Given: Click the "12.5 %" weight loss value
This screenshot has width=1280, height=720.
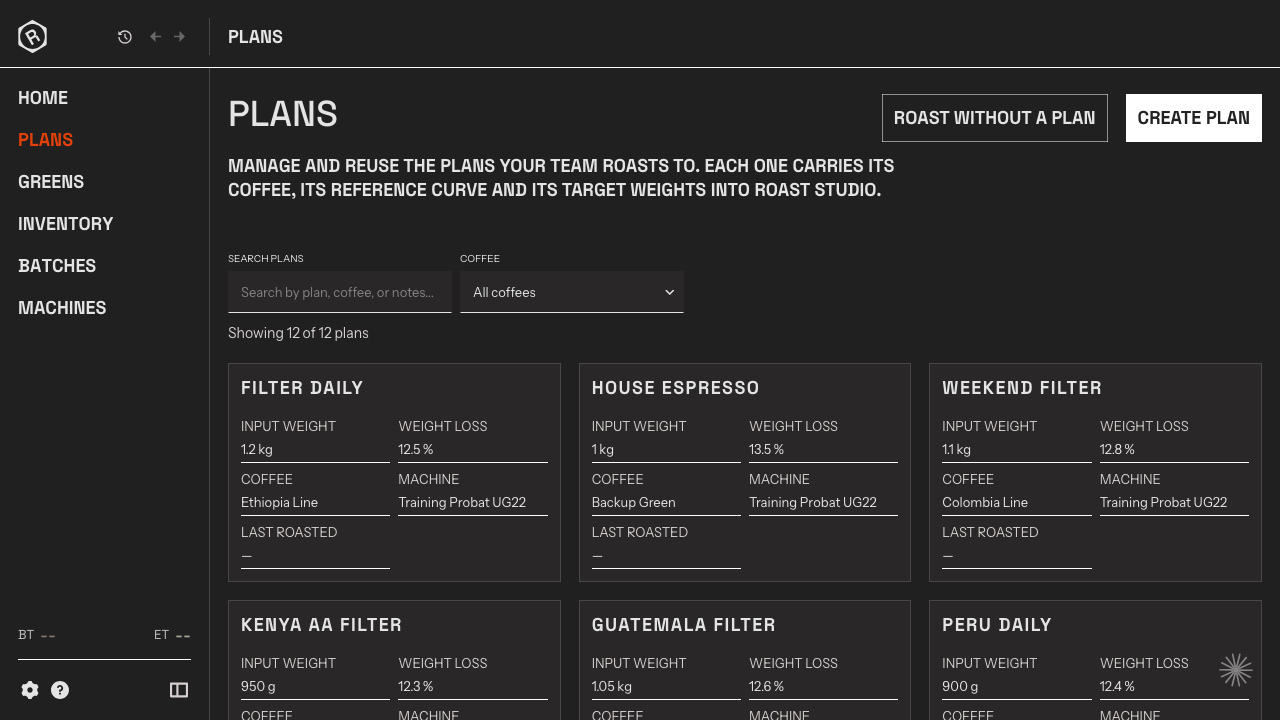Looking at the screenshot, I should (x=416, y=450).
